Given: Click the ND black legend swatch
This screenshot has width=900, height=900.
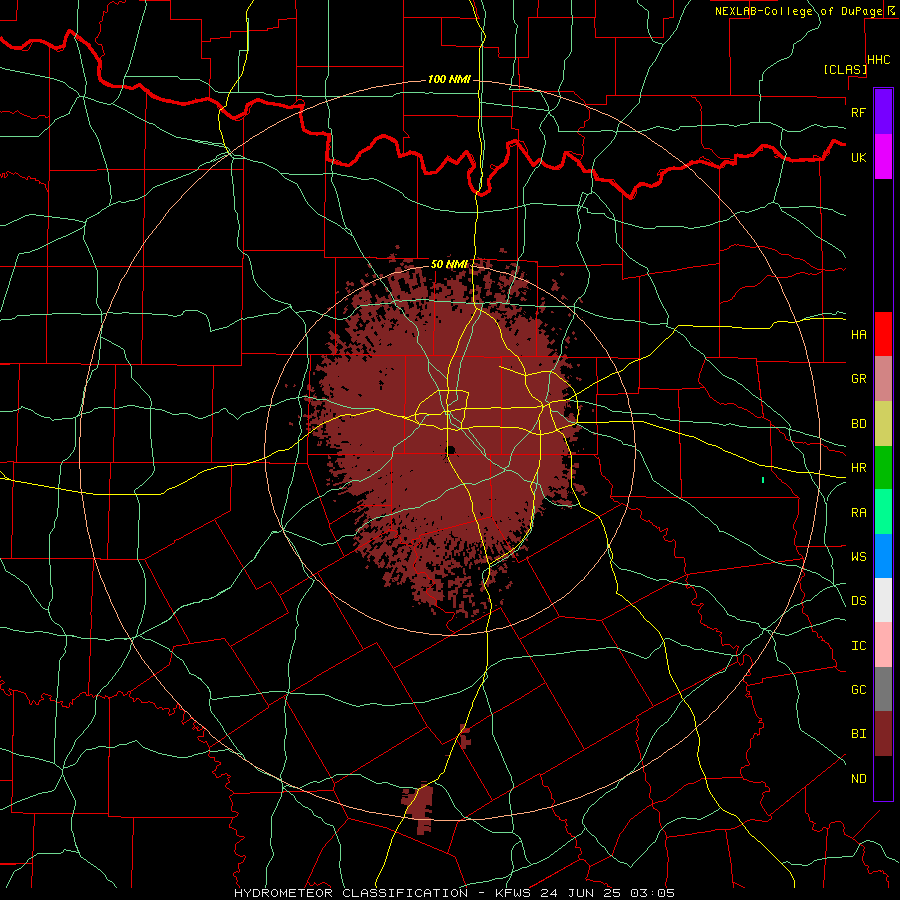Looking at the screenshot, I should point(883,778).
